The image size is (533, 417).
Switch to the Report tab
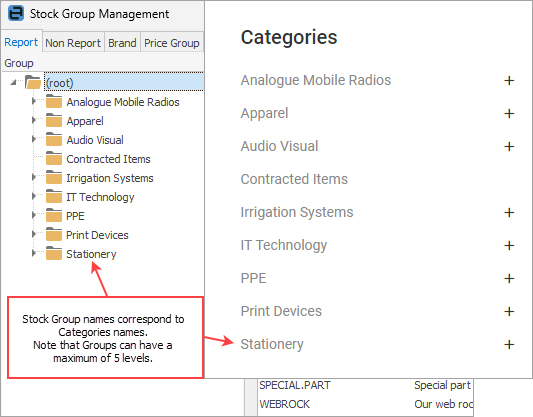21,42
